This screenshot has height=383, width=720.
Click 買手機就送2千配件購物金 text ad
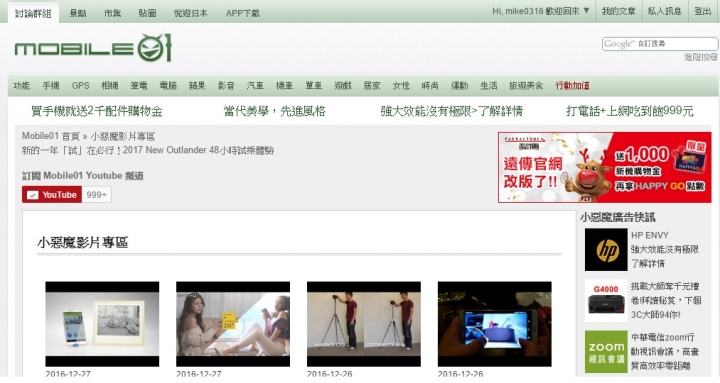coord(97,111)
